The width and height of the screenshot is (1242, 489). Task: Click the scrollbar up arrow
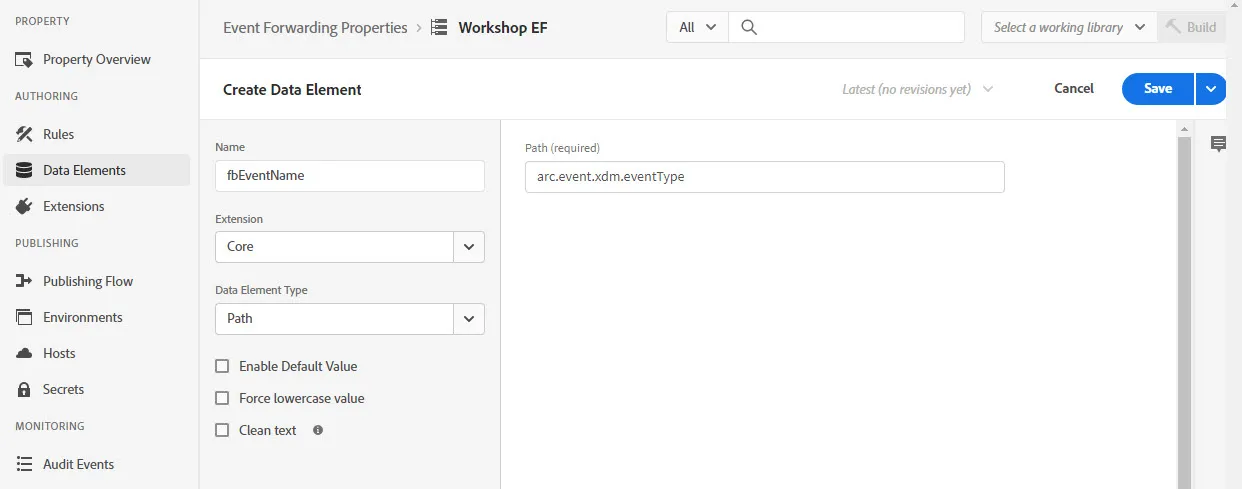tap(1185, 129)
